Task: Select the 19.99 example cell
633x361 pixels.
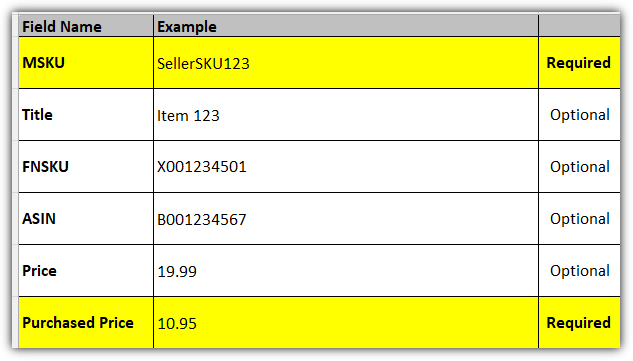Action: 346,271
